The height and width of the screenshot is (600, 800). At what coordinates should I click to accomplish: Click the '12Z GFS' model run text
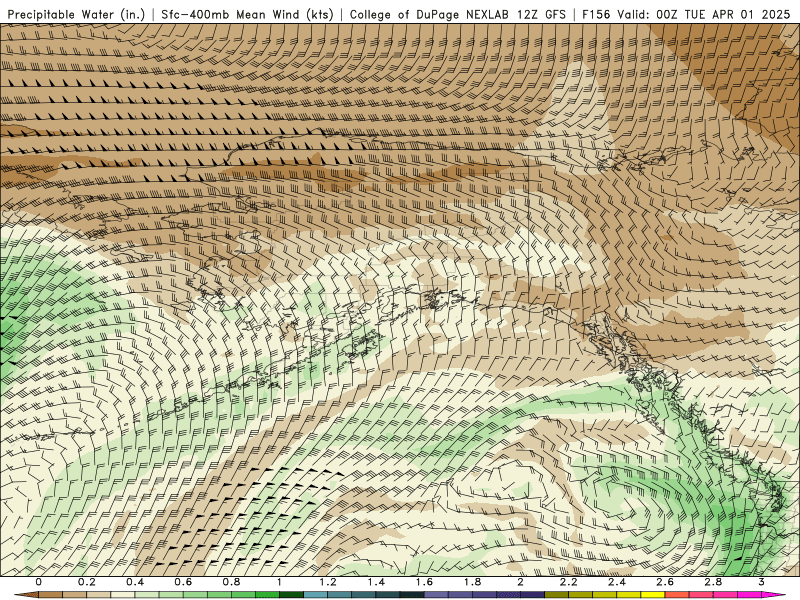541,15
